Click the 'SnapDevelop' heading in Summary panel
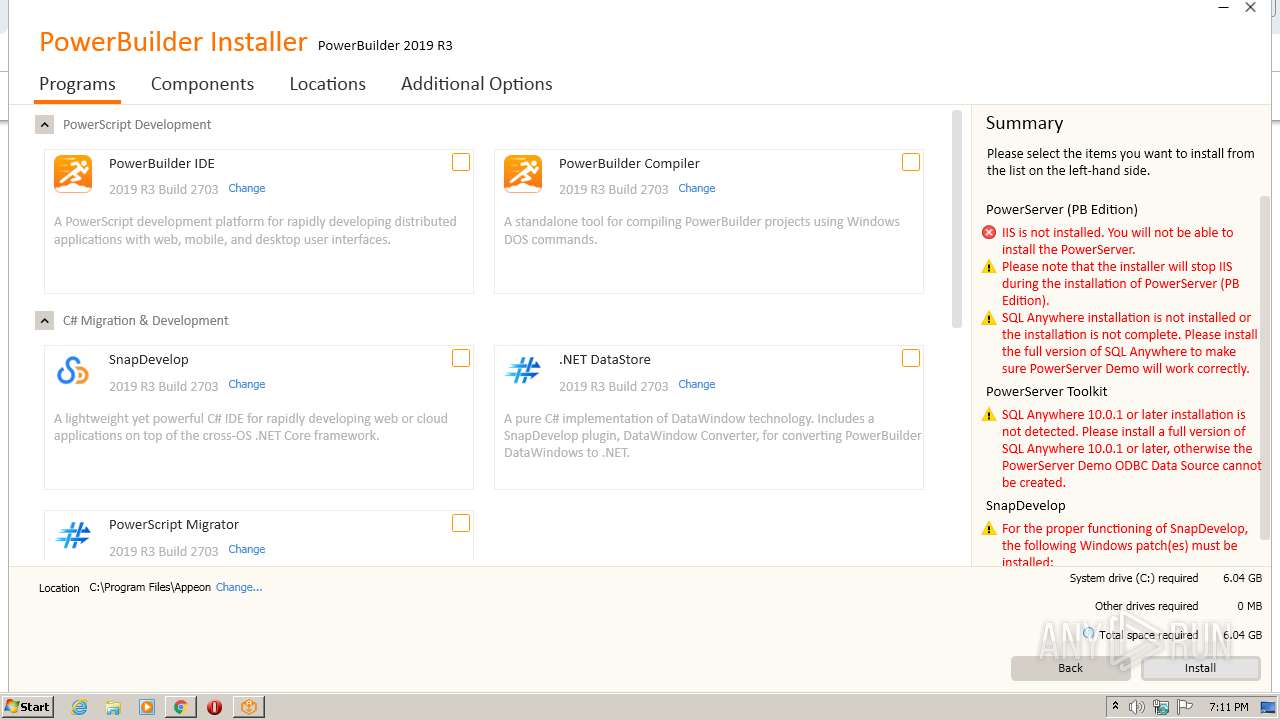1280x720 pixels. [1026, 506]
